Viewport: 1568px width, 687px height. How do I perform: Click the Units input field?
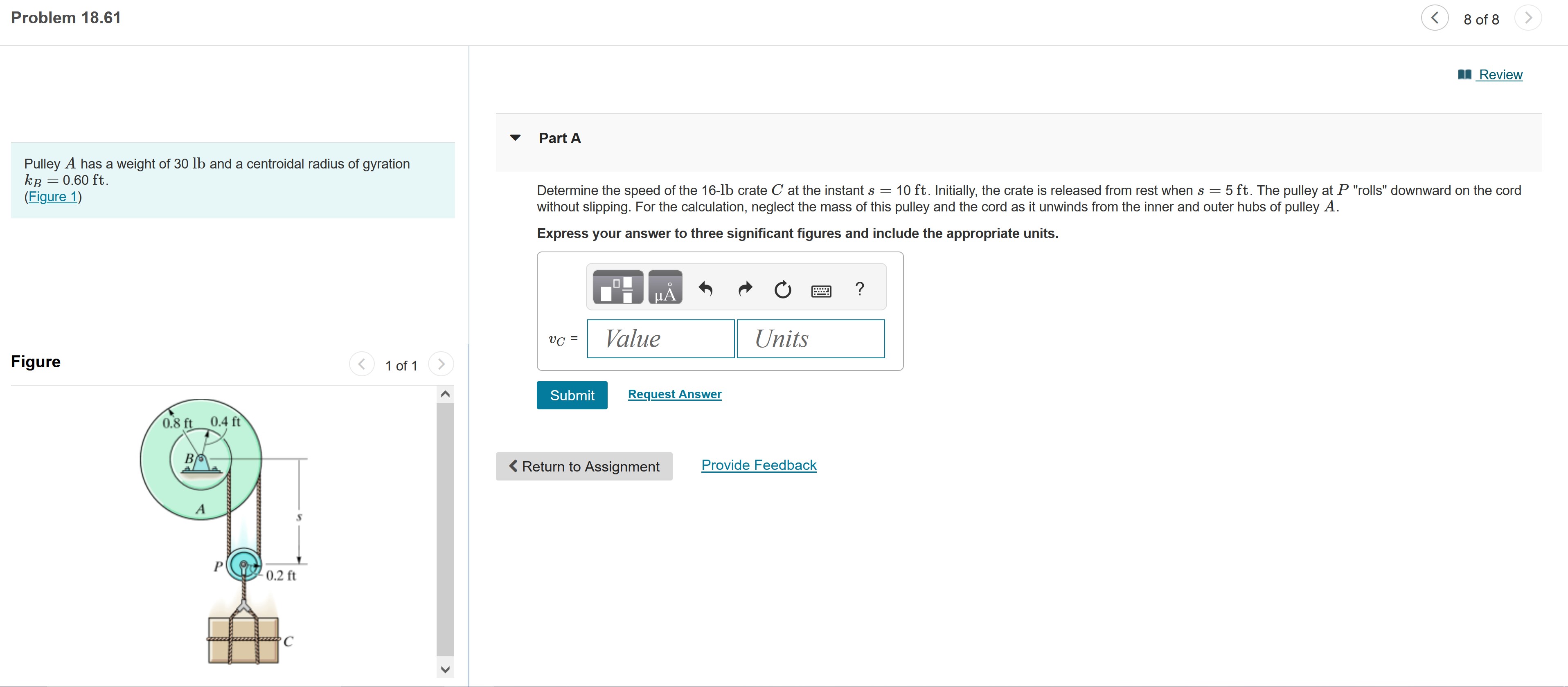[810, 339]
